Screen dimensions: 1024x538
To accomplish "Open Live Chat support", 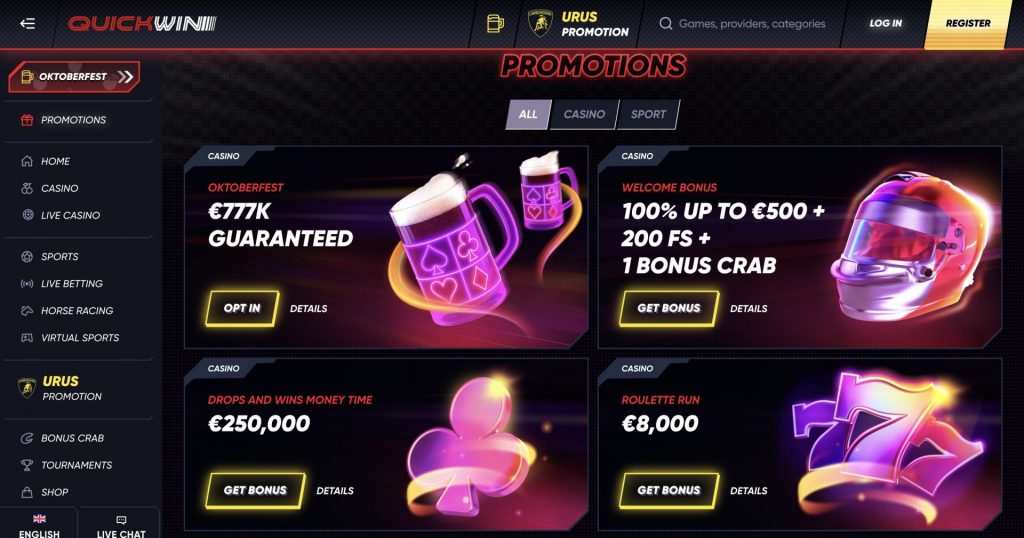I will tap(121, 526).
